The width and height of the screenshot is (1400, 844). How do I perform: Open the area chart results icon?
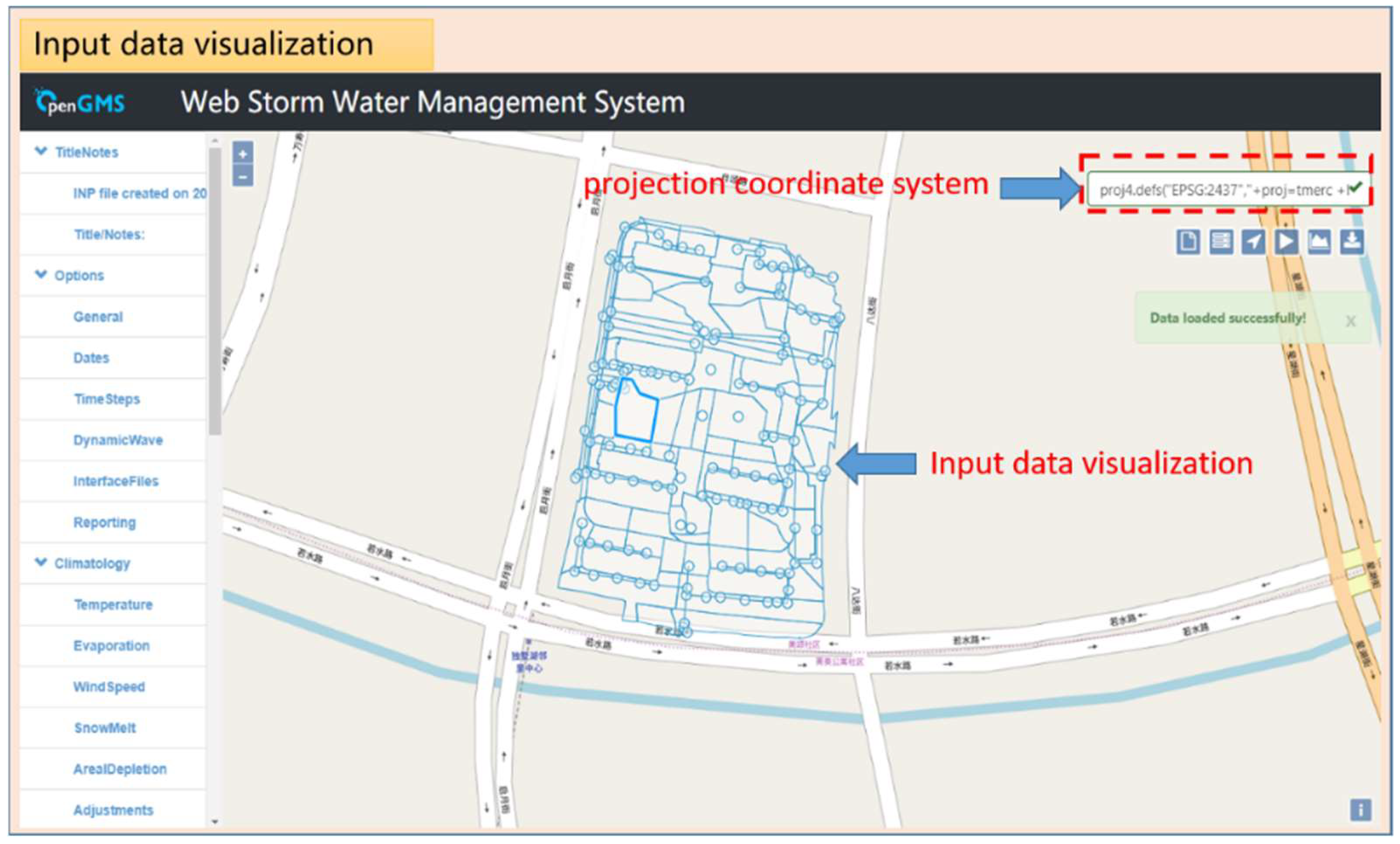tap(1319, 242)
